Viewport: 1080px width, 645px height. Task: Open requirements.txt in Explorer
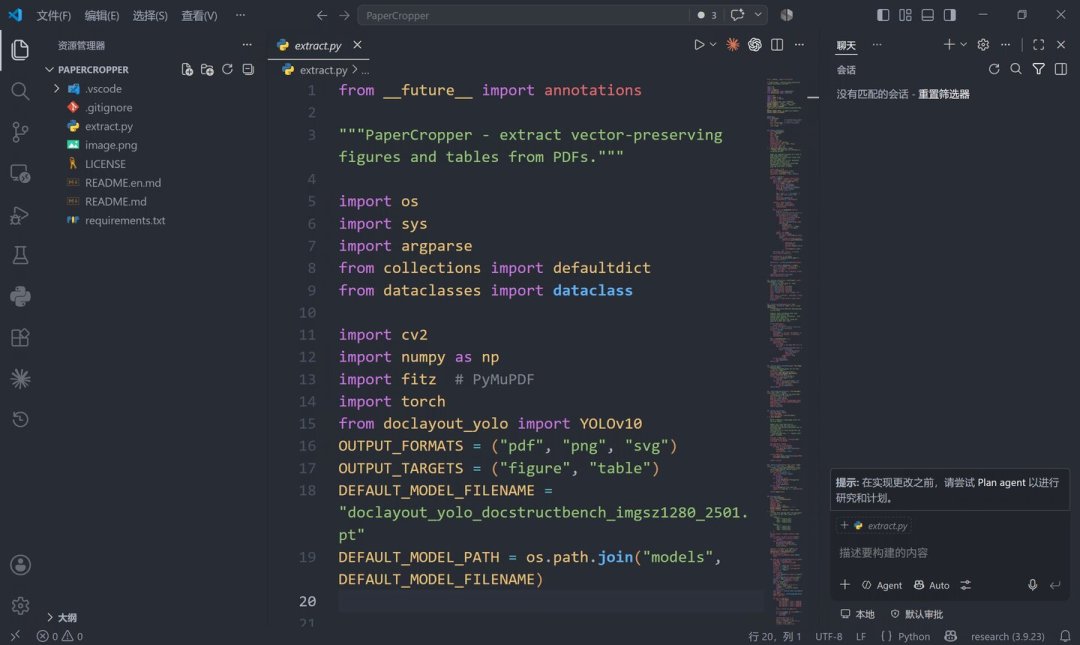(125, 221)
